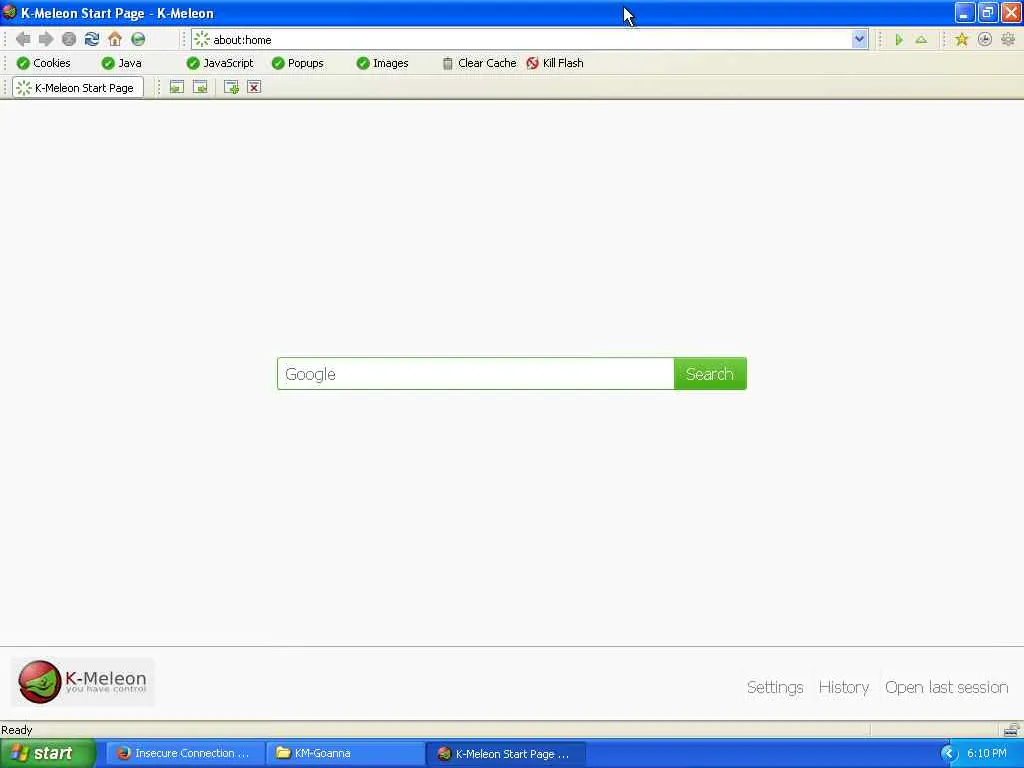
Task: Reload the current page
Action: pos(92,39)
